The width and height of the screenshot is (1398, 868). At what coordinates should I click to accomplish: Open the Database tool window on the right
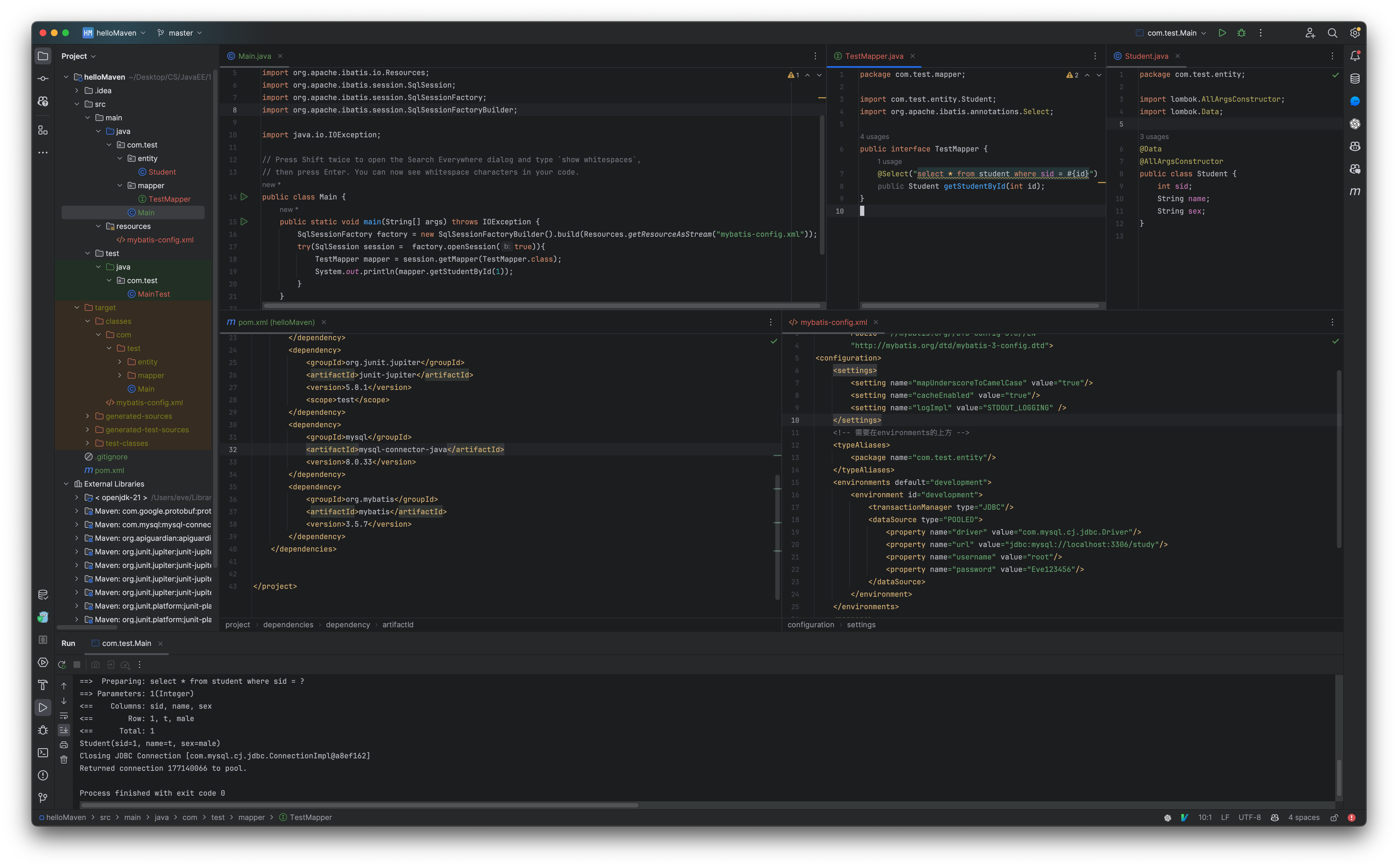pos(1356,78)
